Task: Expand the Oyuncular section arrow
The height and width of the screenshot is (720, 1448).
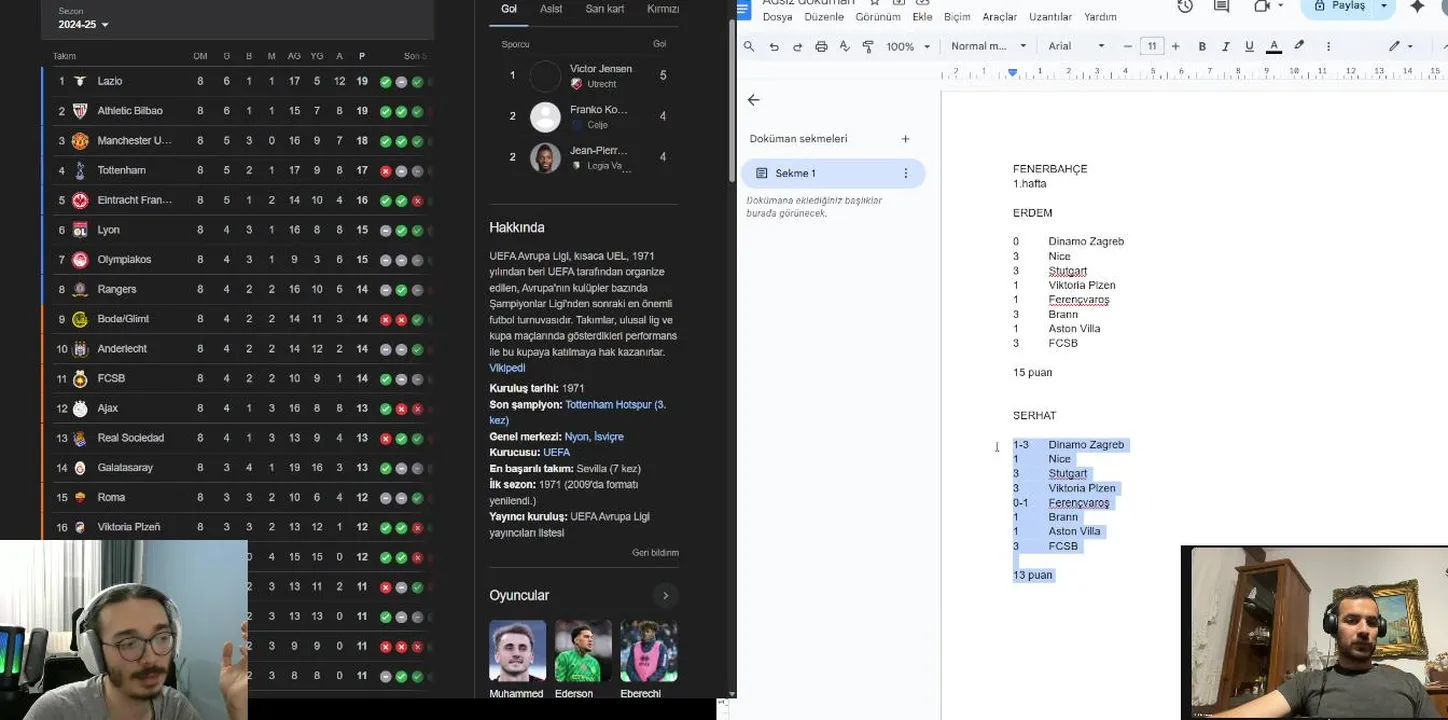Action: tap(665, 596)
